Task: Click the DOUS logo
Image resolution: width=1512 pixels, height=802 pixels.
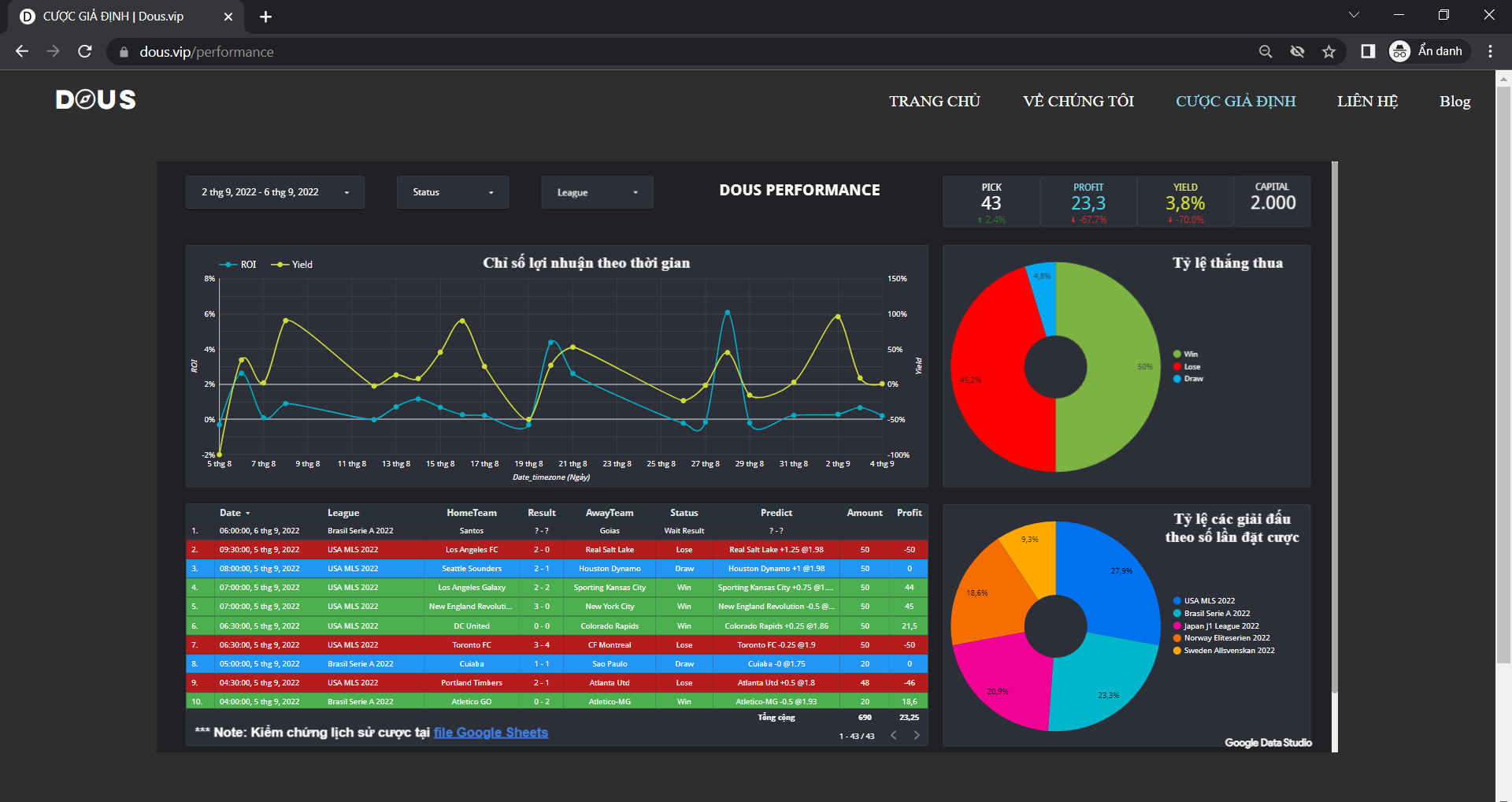Action: [96, 100]
